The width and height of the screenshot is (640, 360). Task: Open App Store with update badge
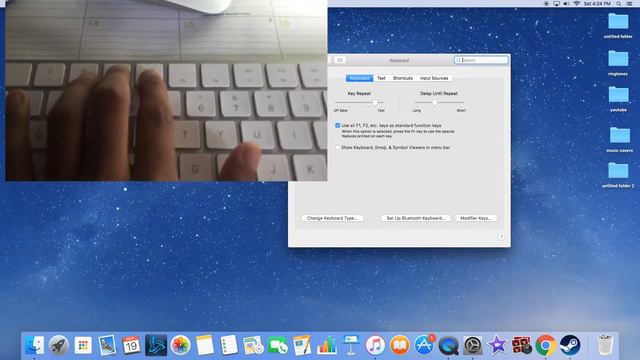coord(424,345)
